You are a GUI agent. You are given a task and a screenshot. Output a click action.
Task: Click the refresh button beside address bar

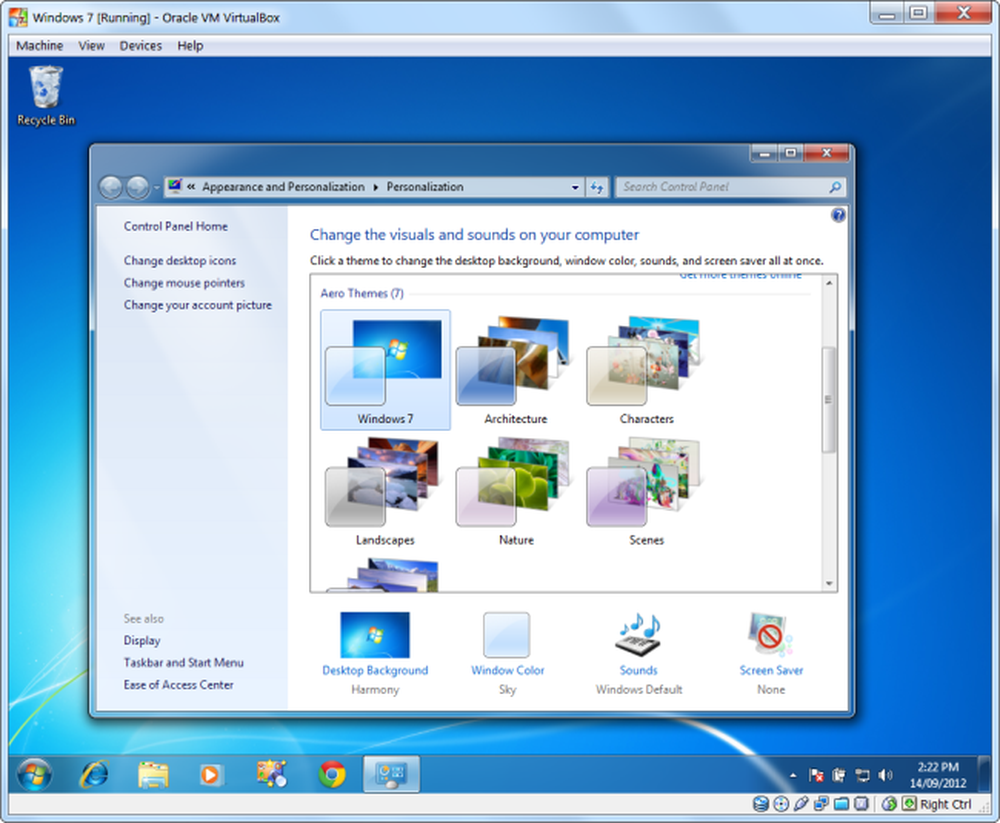(x=597, y=187)
